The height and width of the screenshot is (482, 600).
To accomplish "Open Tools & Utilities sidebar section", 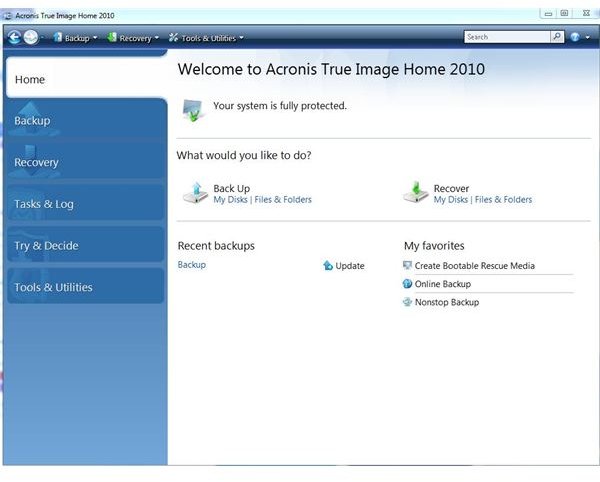I will coord(86,287).
